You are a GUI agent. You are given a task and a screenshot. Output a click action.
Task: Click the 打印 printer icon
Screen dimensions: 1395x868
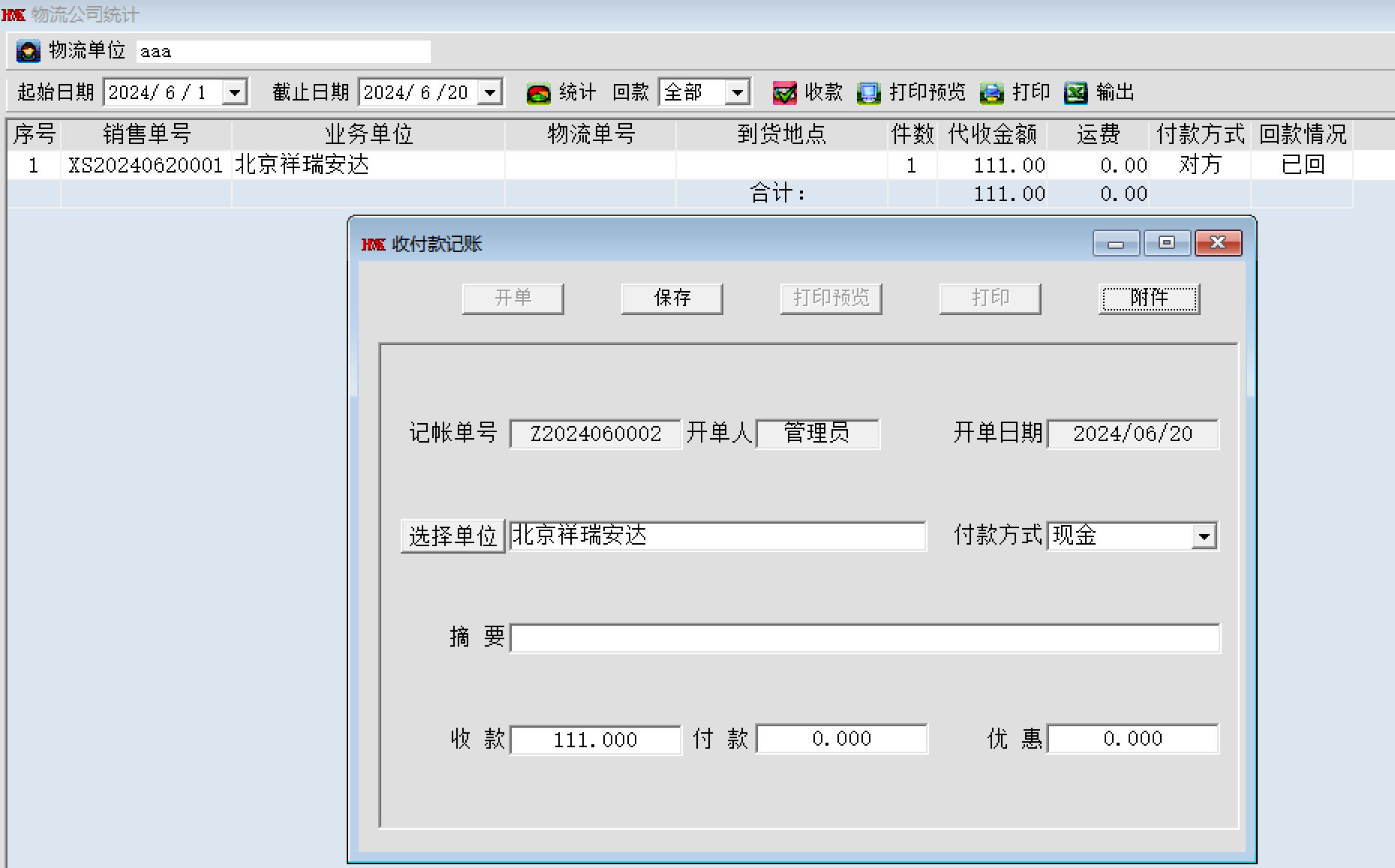(991, 93)
